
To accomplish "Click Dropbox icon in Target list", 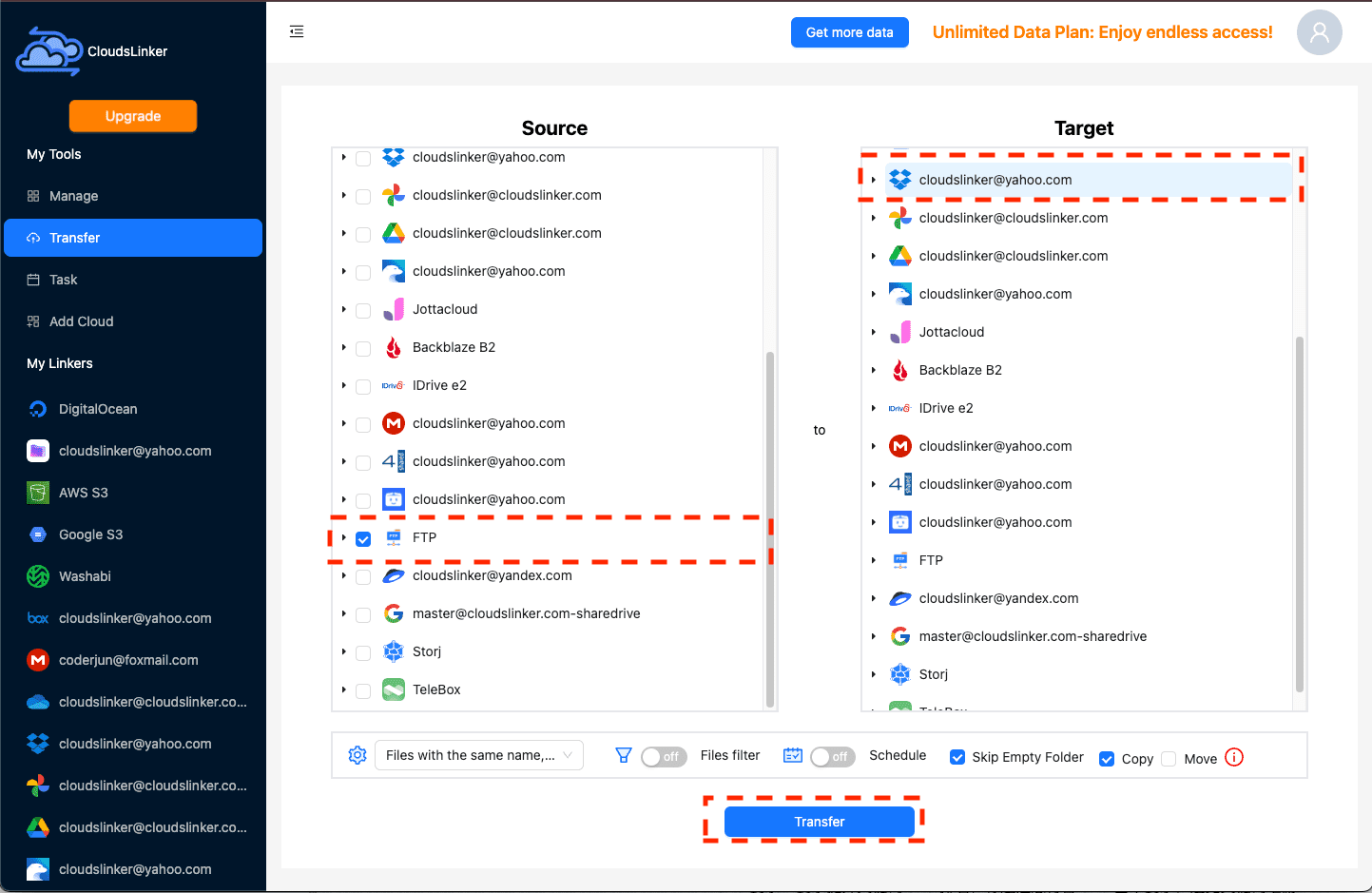I will coord(900,180).
